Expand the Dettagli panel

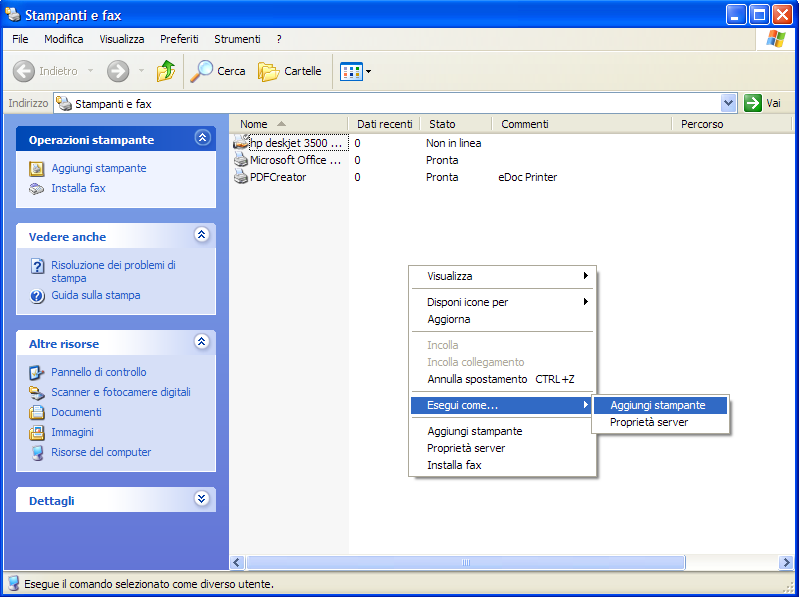click(202, 498)
